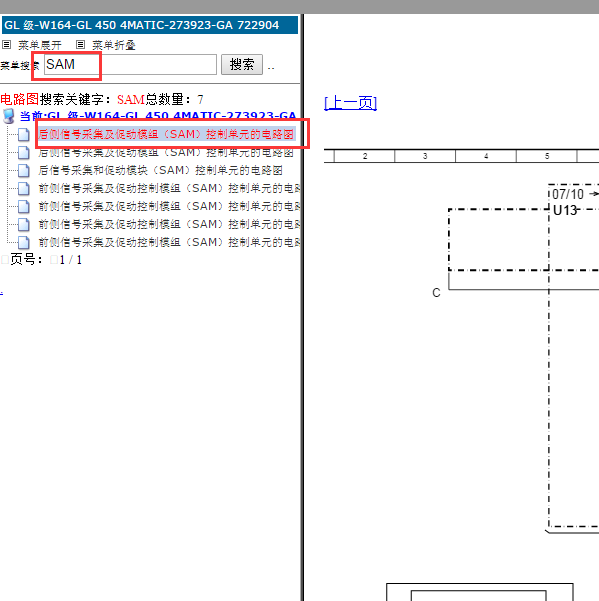Screen dimensions: 599x601
Task: Open 后信号采集和促动模块（SAM）控制单元的电路图 entry
Action: click(160, 170)
